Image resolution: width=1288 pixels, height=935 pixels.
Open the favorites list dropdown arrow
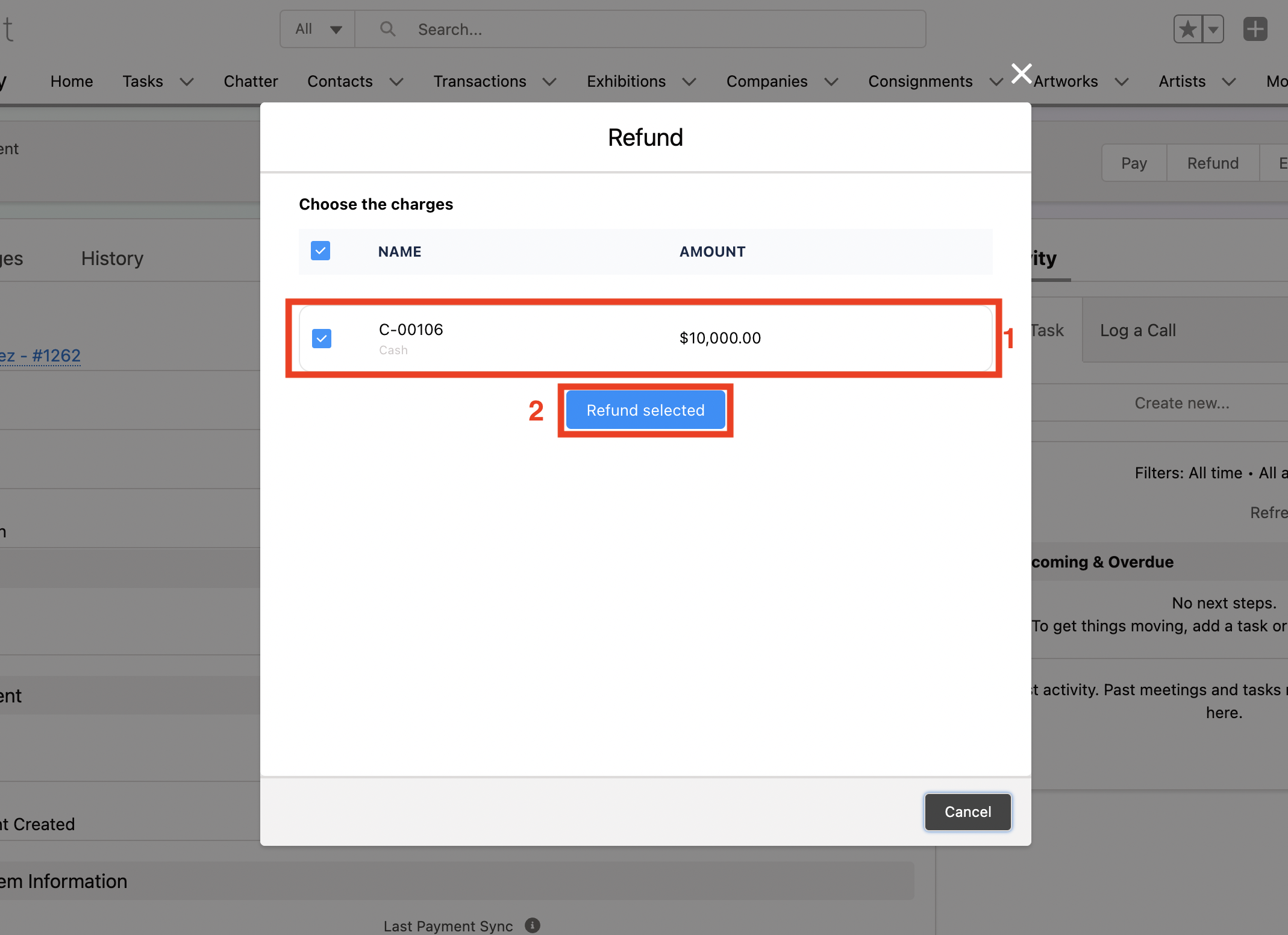click(x=1213, y=29)
